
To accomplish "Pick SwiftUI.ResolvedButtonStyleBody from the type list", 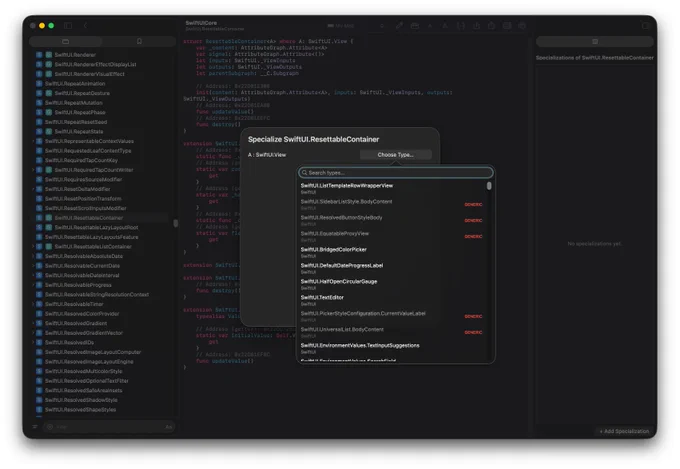I will click(392, 220).
